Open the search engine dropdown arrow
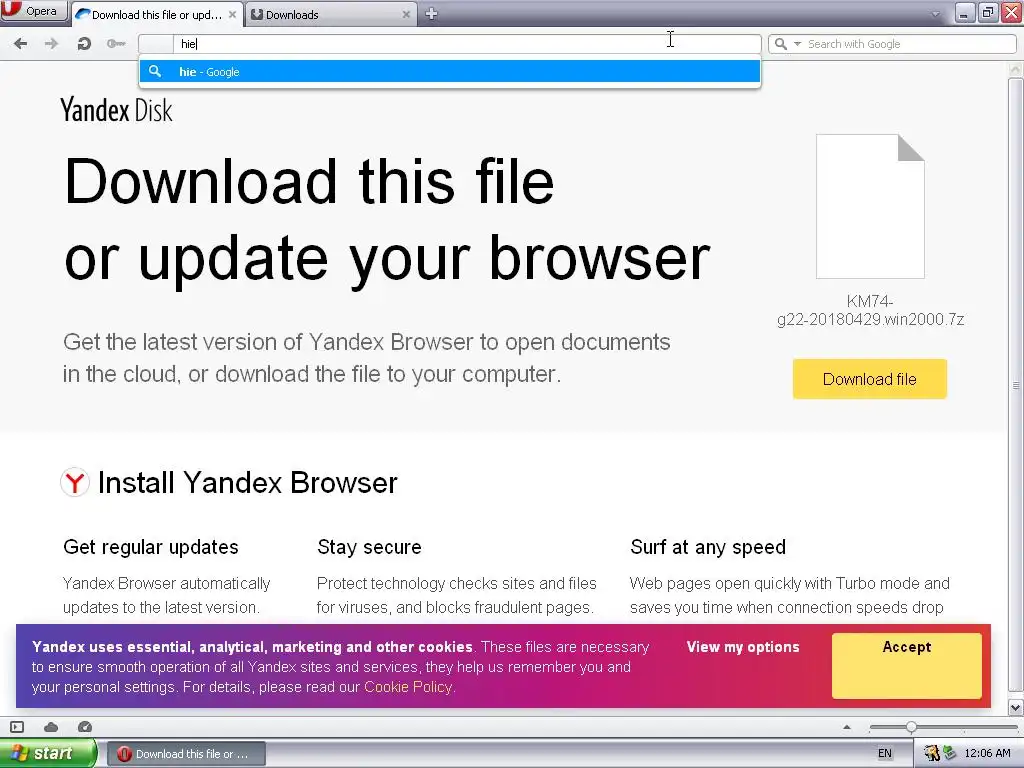The image size is (1024, 768). 797,44
